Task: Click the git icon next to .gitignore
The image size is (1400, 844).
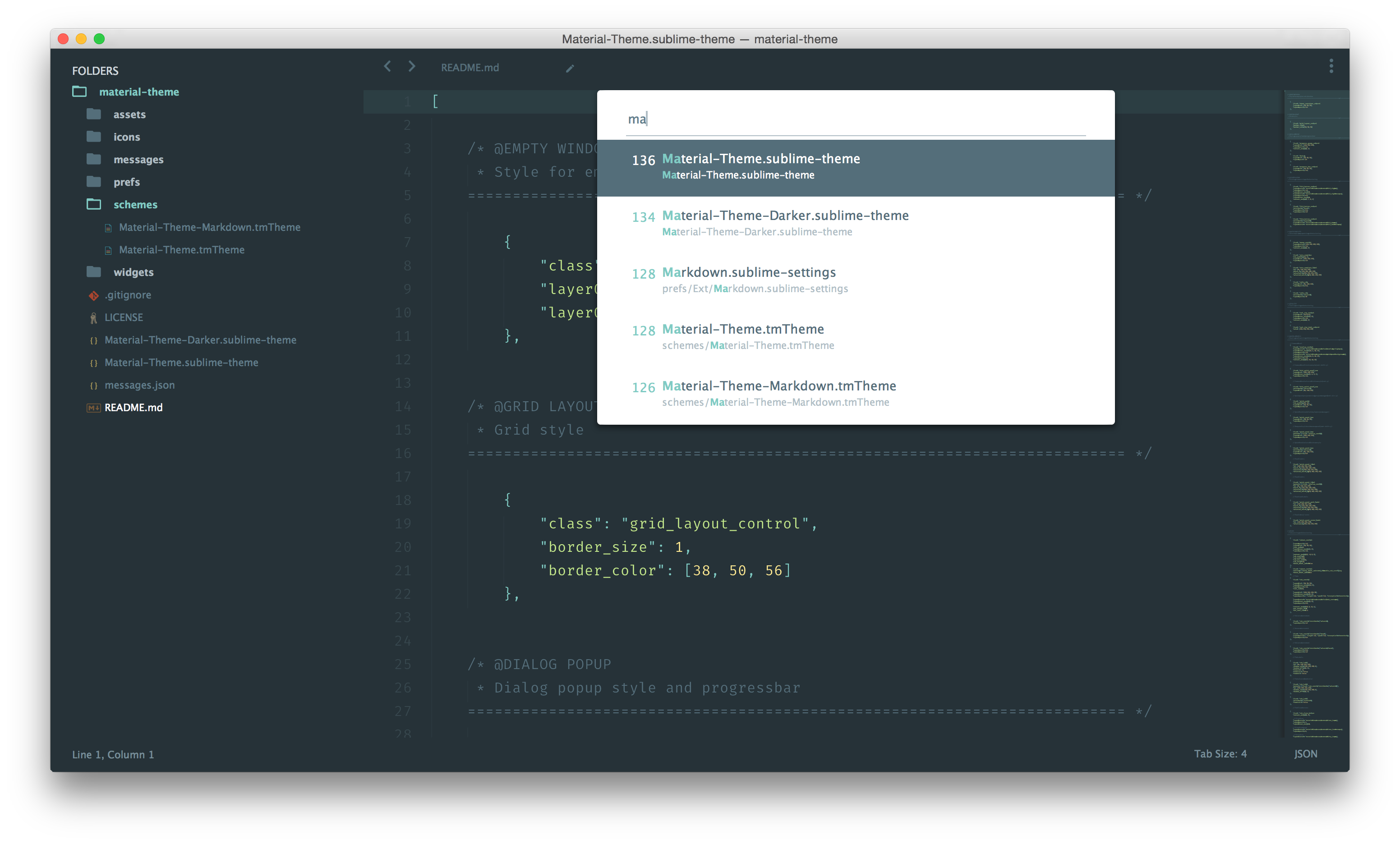Action: point(93,295)
